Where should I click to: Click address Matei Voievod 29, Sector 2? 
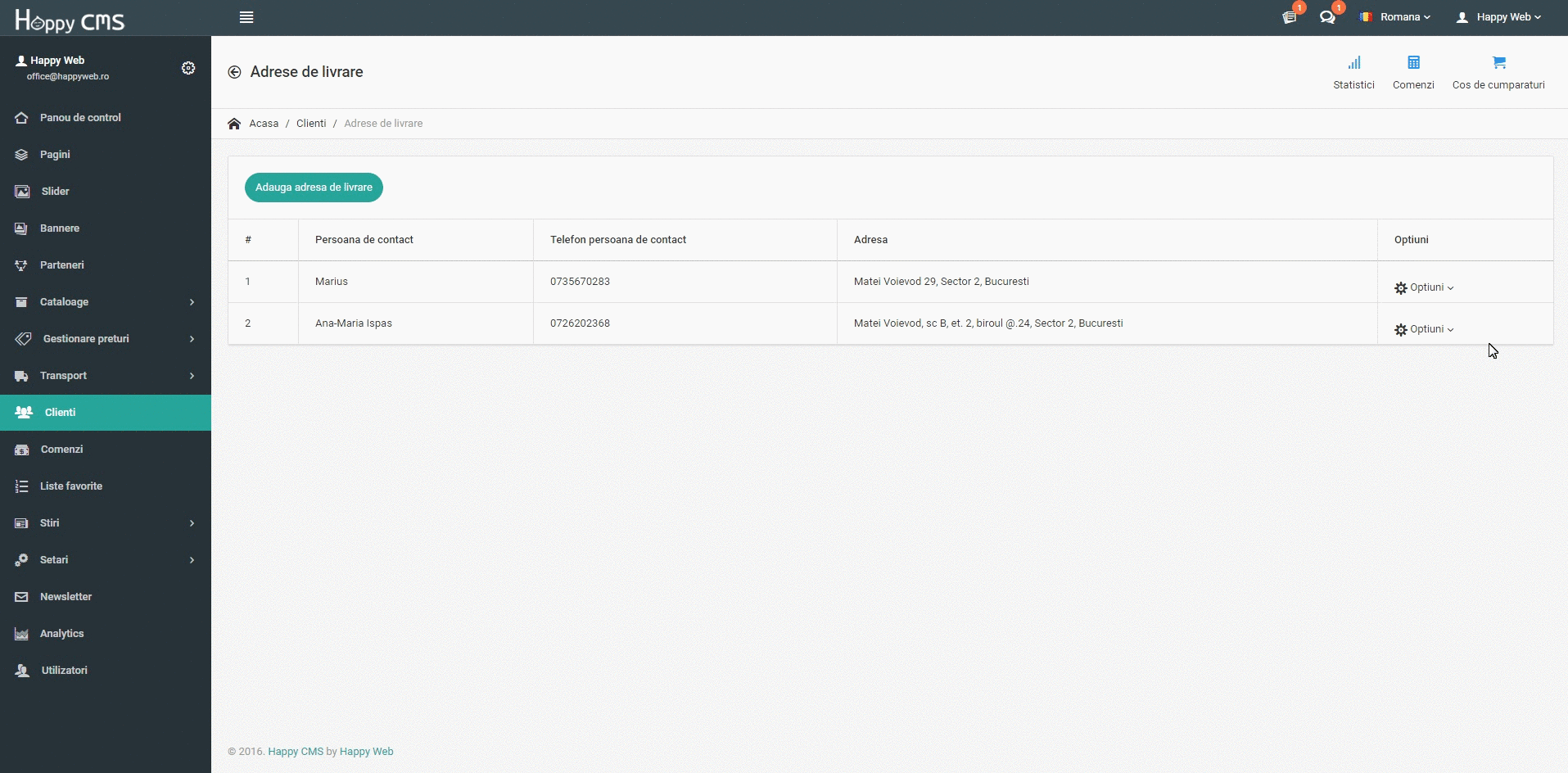pyautogui.click(x=942, y=282)
